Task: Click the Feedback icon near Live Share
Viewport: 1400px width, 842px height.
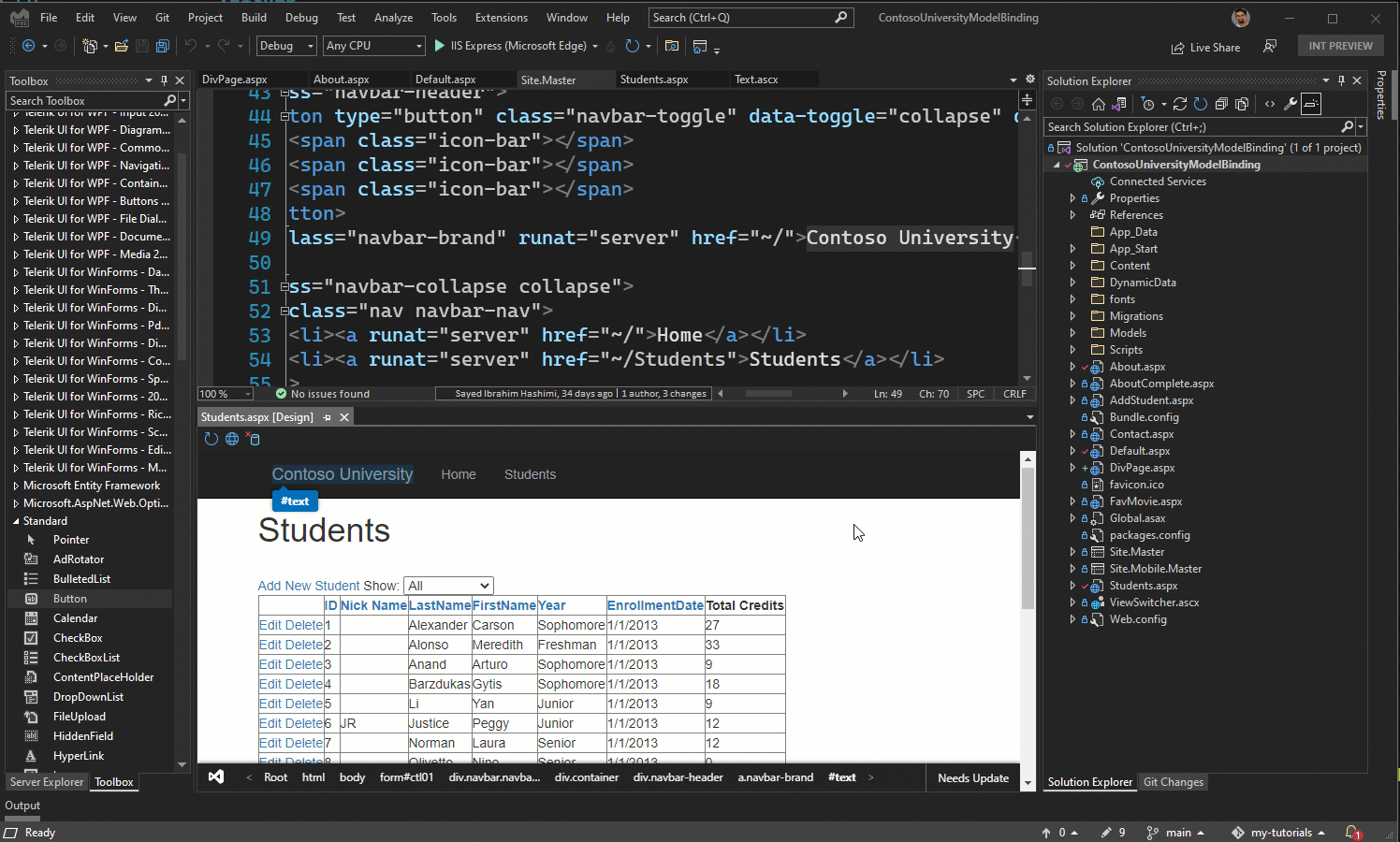Action: 1270,46
